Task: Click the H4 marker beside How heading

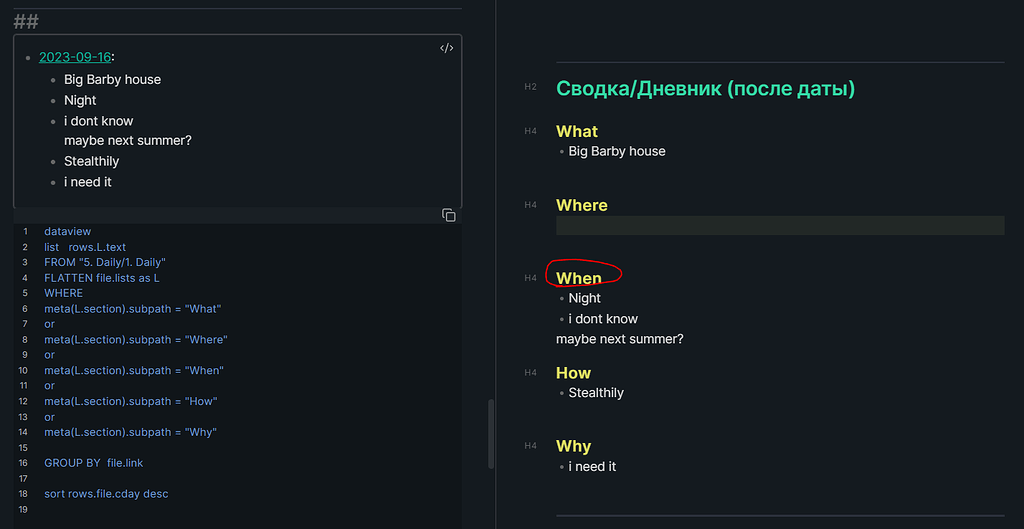Action: [x=530, y=373]
